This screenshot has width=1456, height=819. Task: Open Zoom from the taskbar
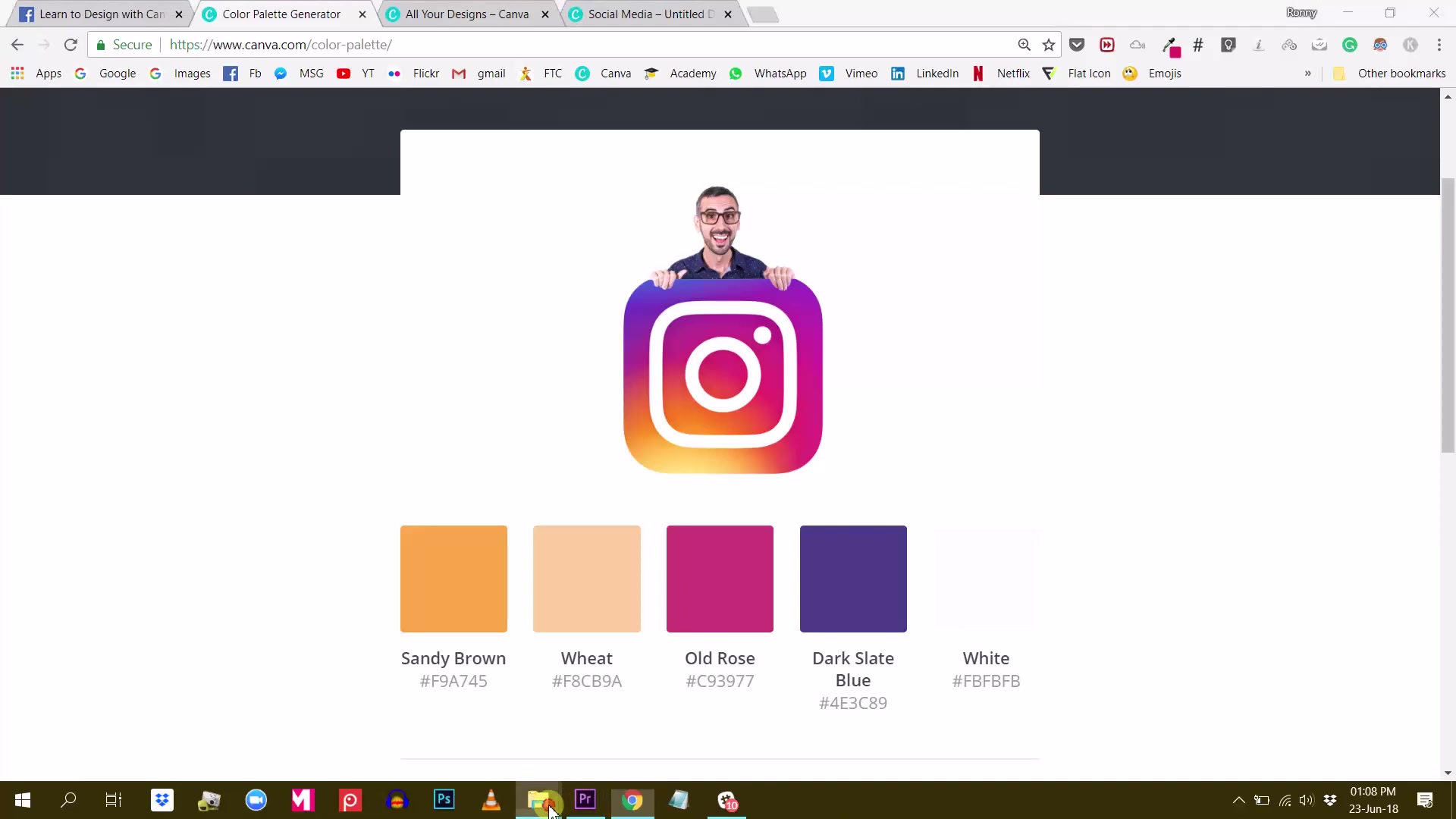[256, 800]
